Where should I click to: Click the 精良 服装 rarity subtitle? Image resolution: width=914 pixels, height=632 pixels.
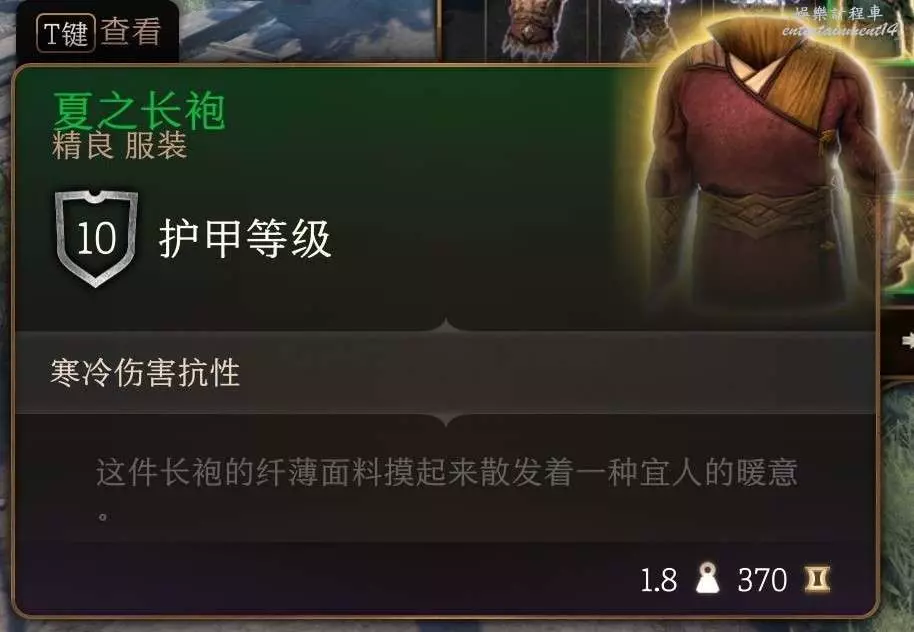119,146
